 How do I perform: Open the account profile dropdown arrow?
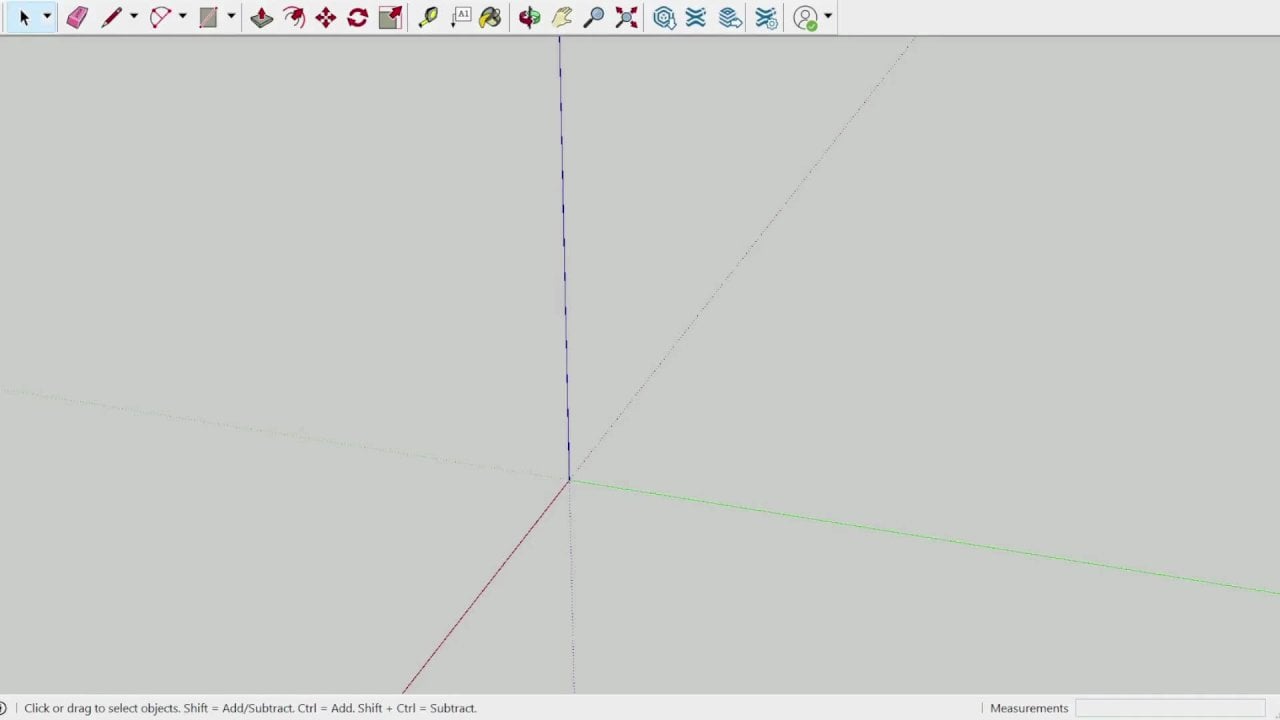[828, 17]
